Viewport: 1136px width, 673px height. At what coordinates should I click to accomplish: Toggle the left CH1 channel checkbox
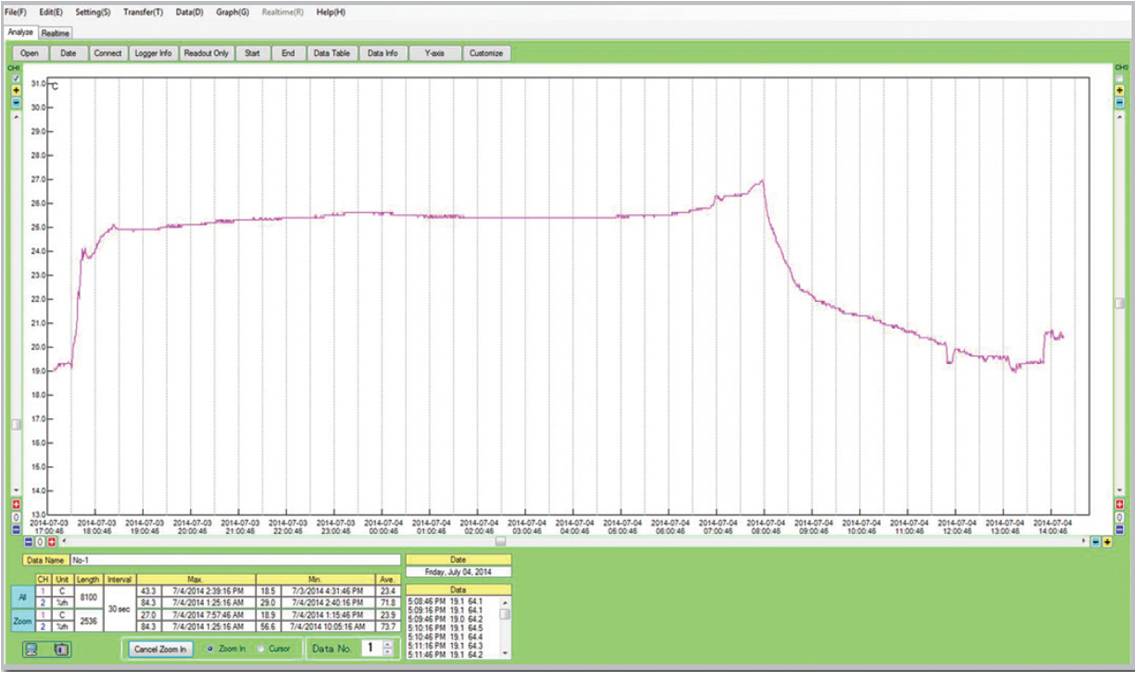point(15,78)
